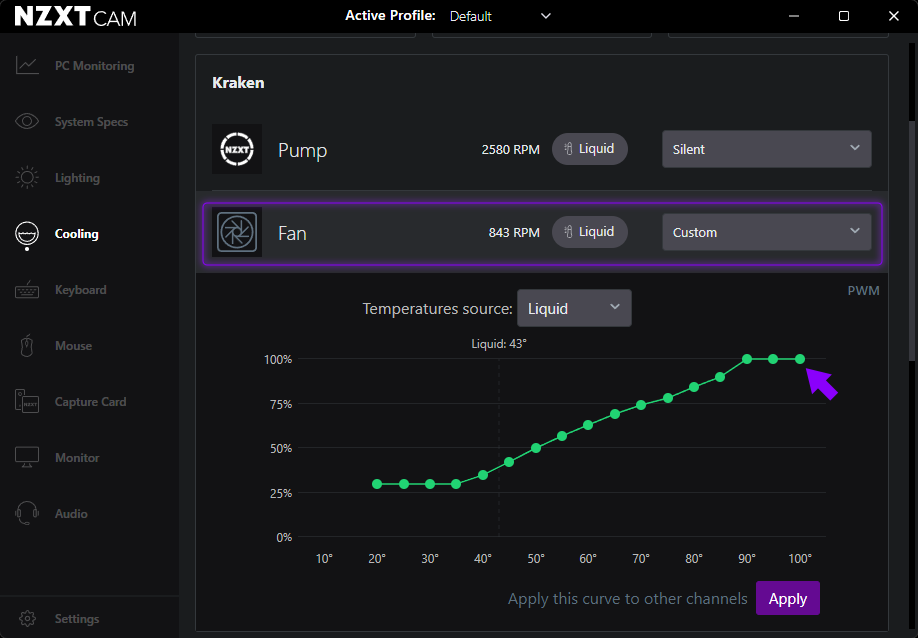Viewport: 918px width, 638px height.
Task: Open System Specs via eye icon
Action: pyautogui.click(x=27, y=122)
